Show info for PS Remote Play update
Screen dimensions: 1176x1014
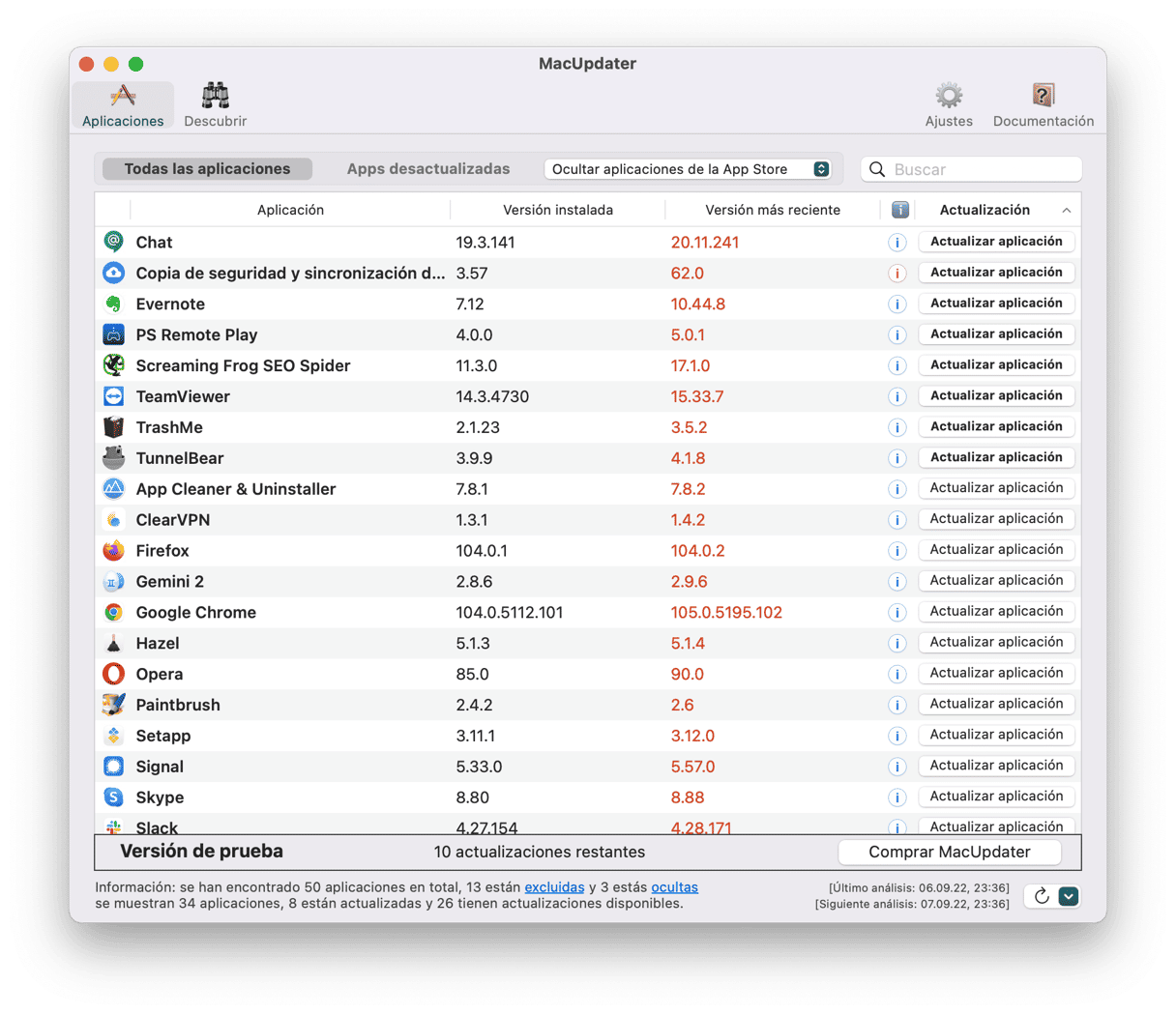click(x=897, y=335)
